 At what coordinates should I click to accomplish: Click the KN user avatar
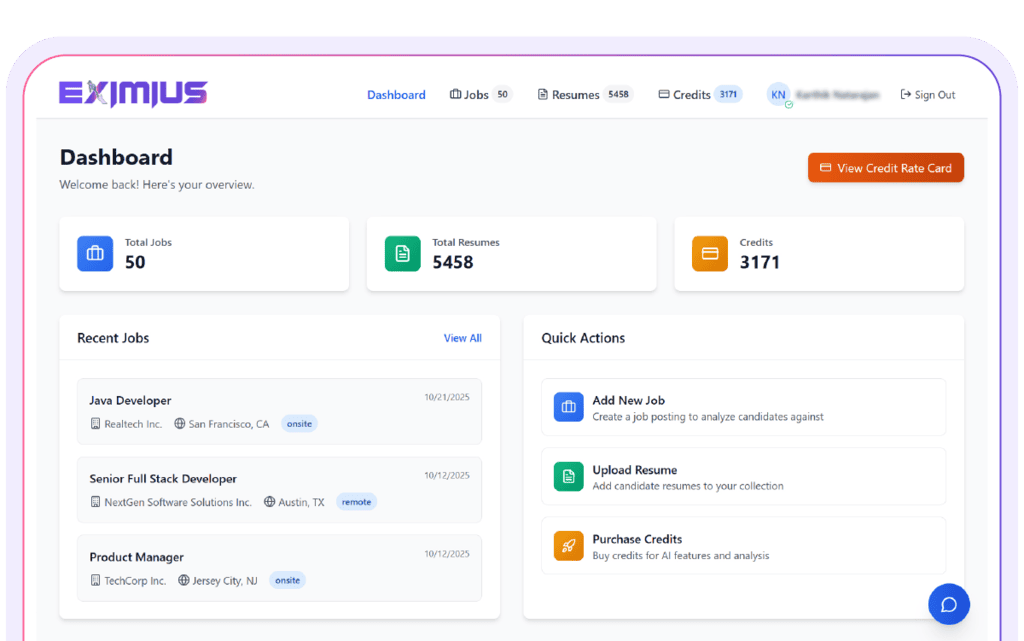coord(778,95)
